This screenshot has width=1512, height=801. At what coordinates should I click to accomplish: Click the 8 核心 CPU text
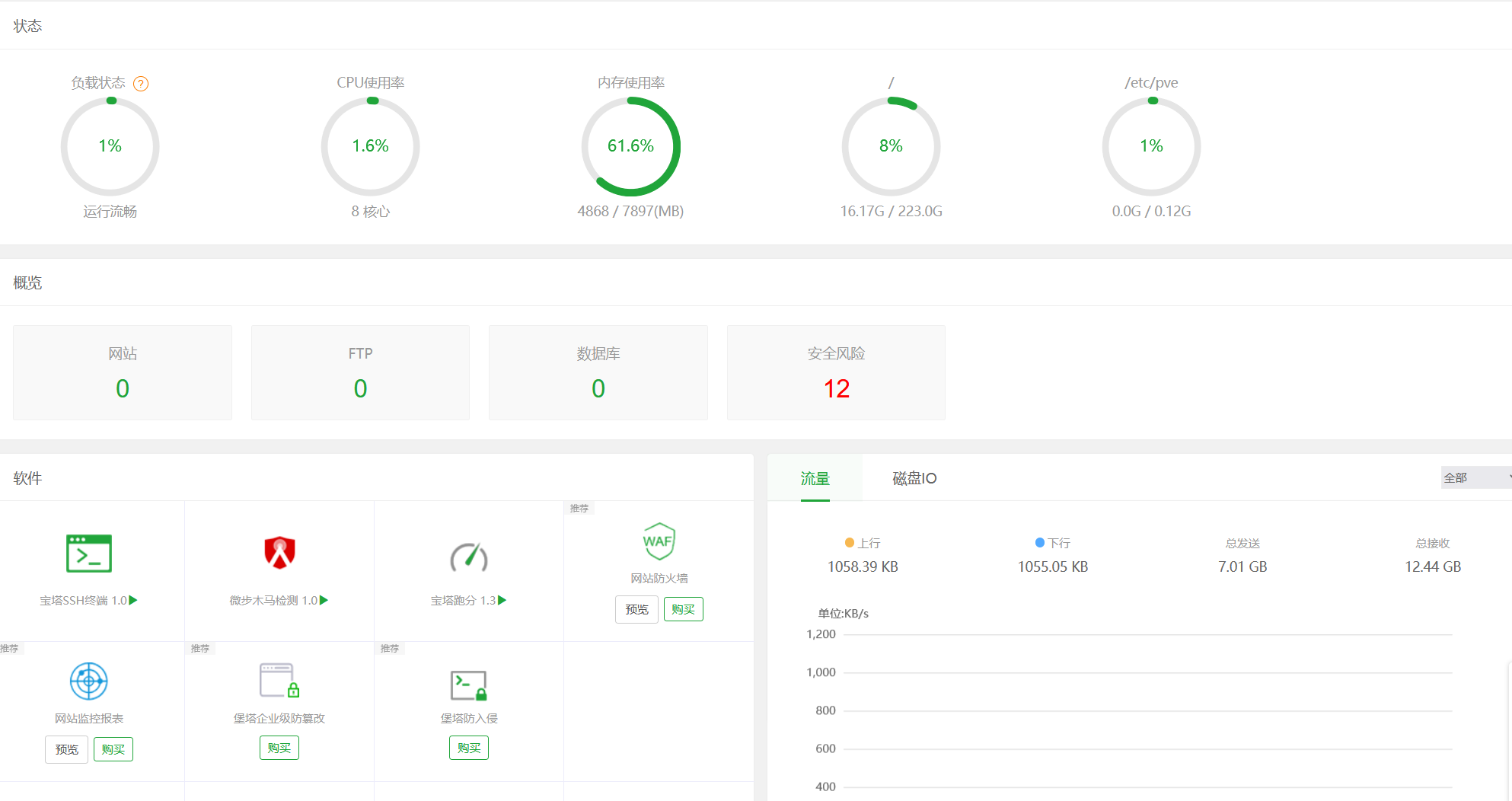click(x=371, y=211)
